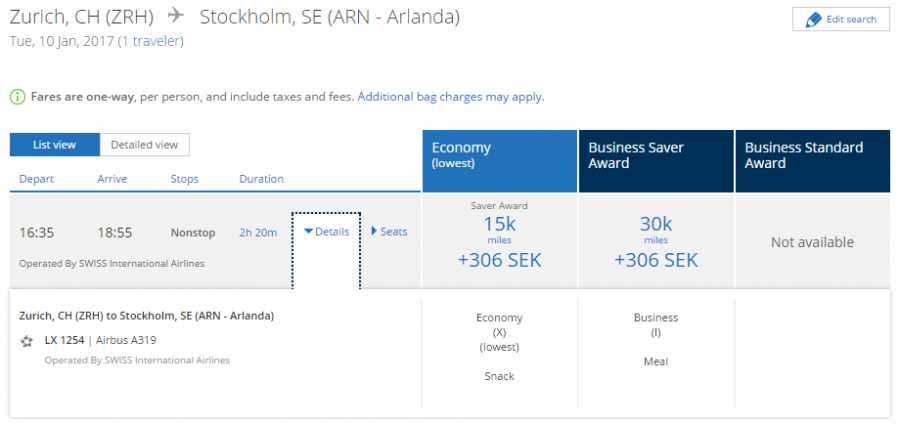Select the 15k miles Economy Saver Award fare
The width and height of the screenshot is (900, 425).
(499, 237)
